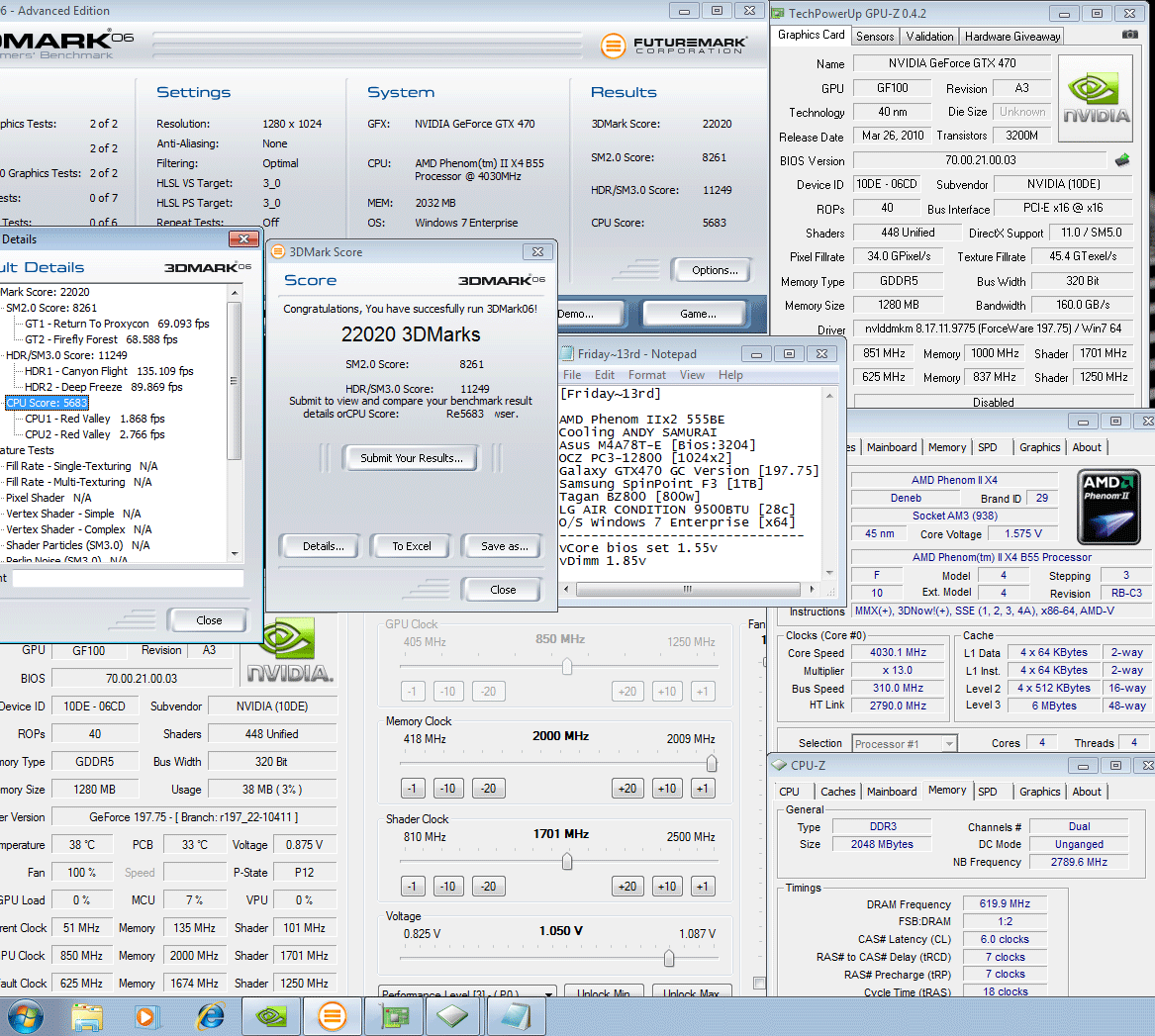
Task: Click the Memory Clock slider handle
Action: [x=711, y=764]
